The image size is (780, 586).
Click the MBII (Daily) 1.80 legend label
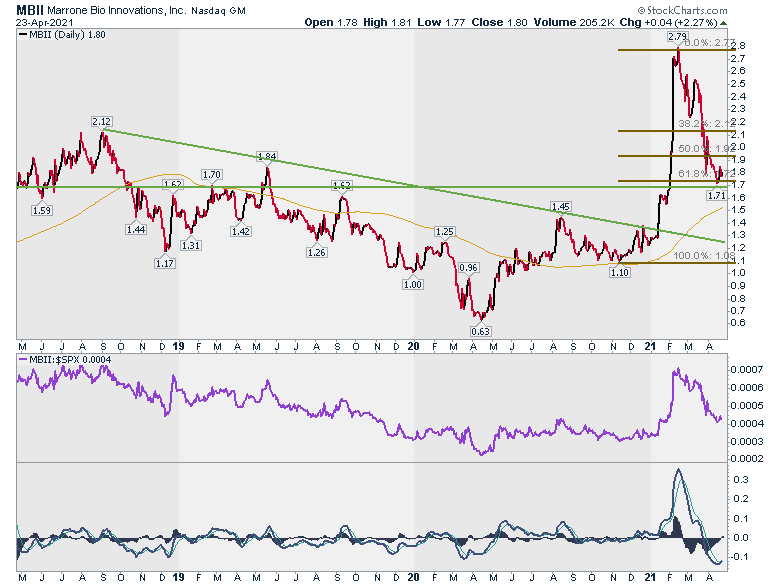click(67, 35)
